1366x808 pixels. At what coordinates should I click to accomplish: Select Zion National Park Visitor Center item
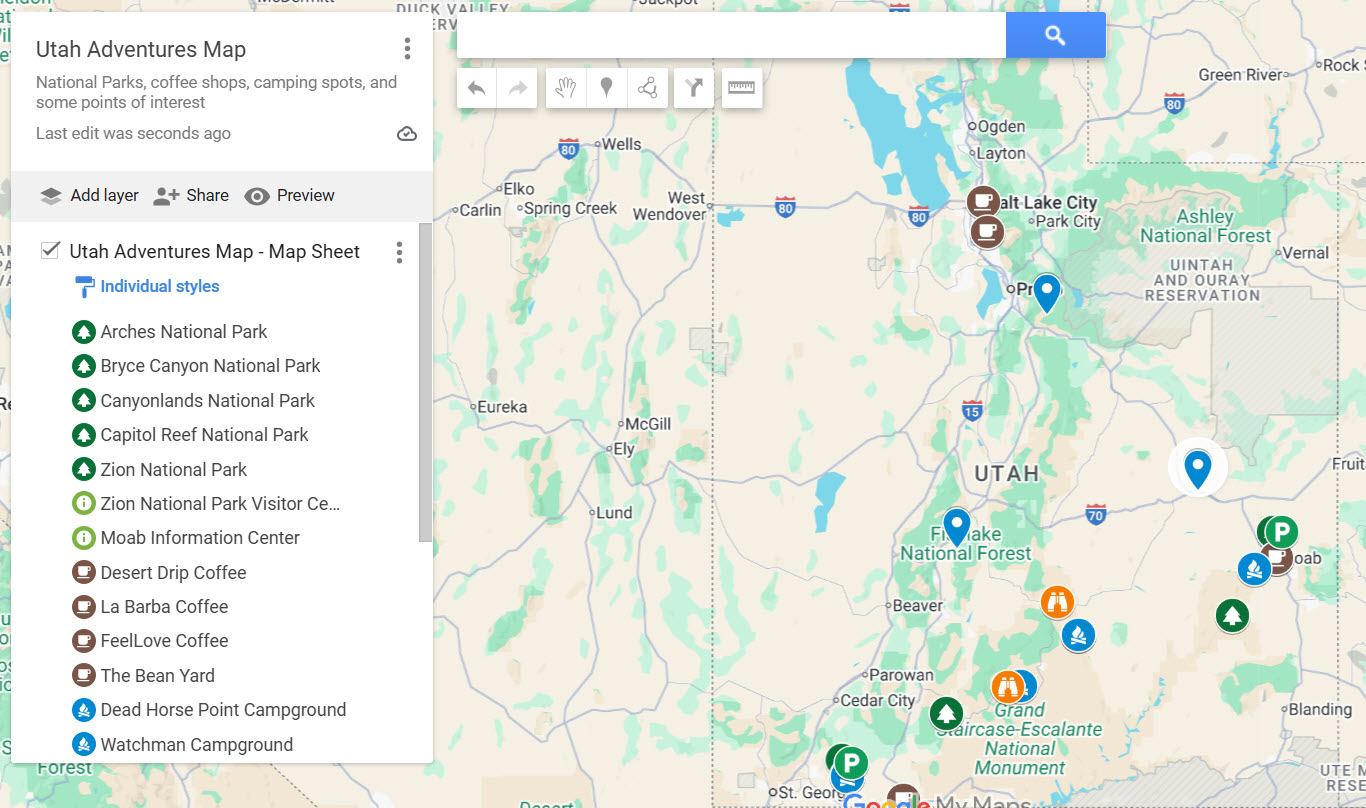[220, 504]
